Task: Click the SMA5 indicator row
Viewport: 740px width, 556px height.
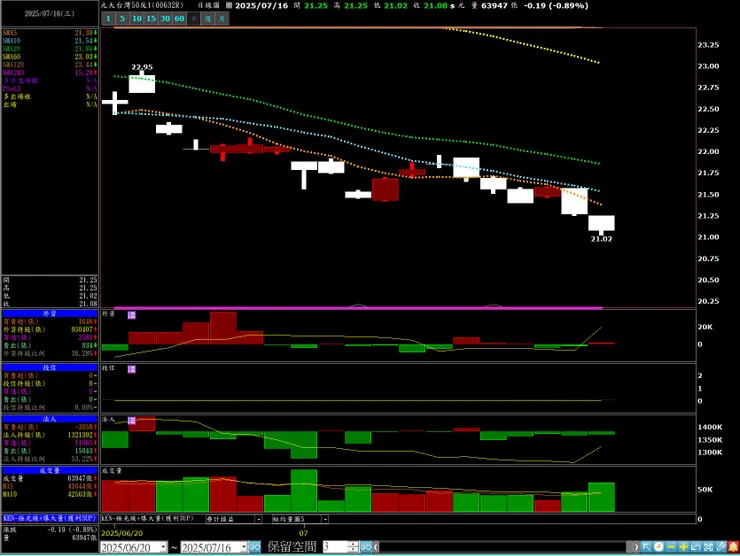Action: click(50, 33)
